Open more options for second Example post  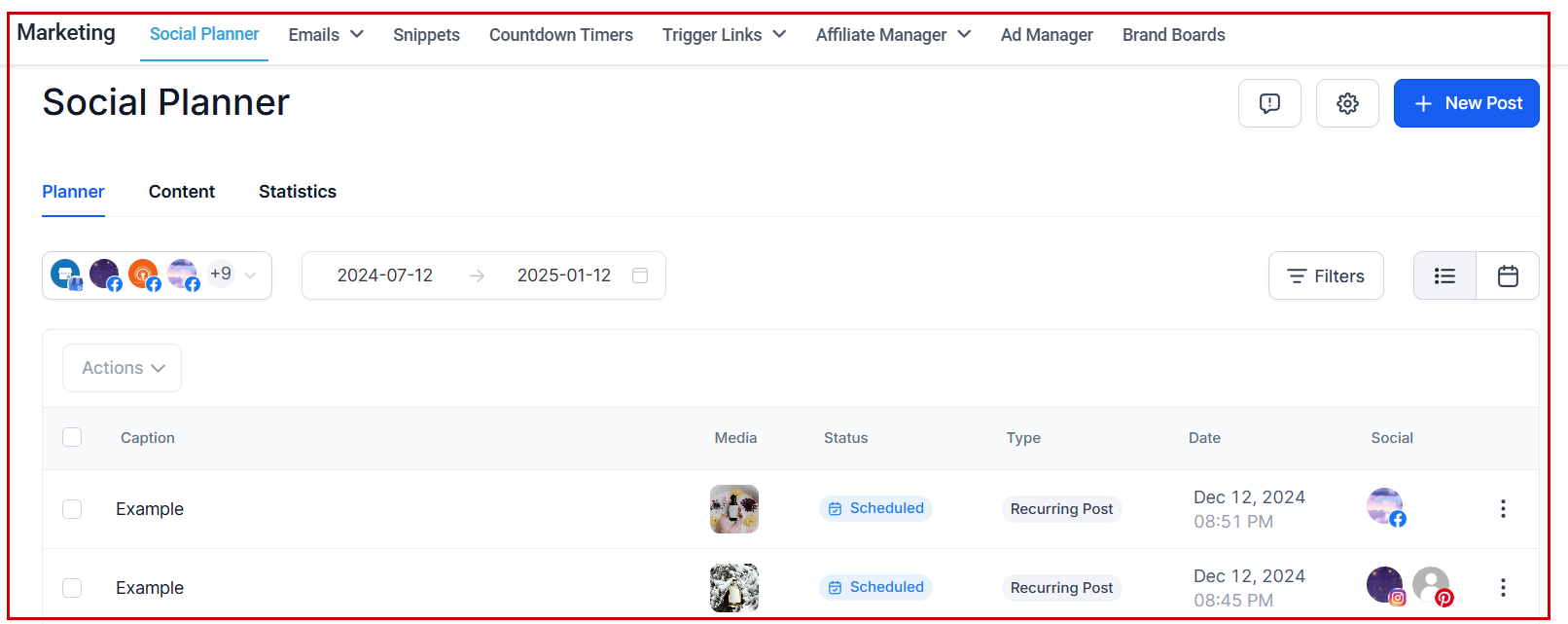pos(1503,588)
